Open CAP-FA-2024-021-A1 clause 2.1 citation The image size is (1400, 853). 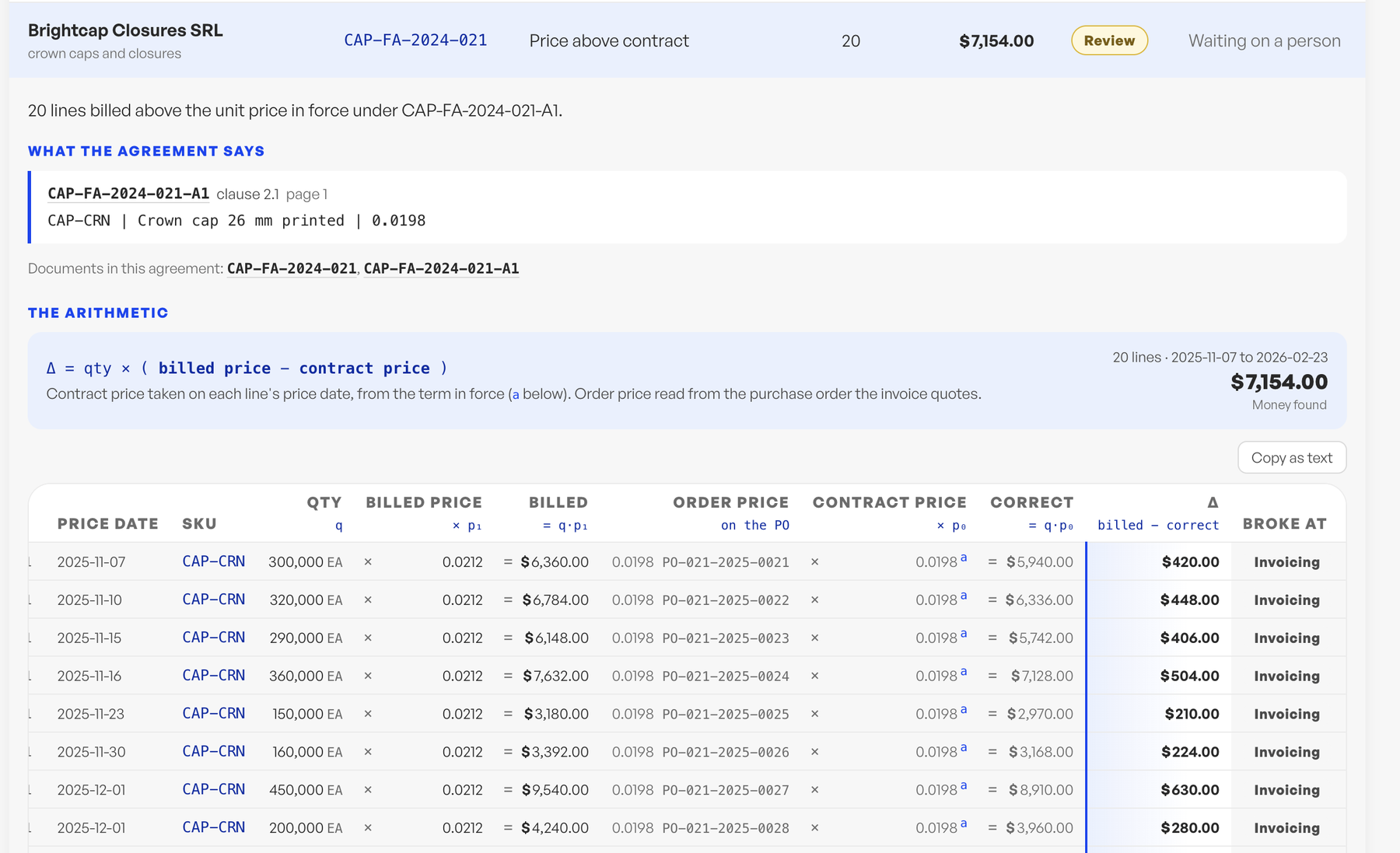coord(128,194)
